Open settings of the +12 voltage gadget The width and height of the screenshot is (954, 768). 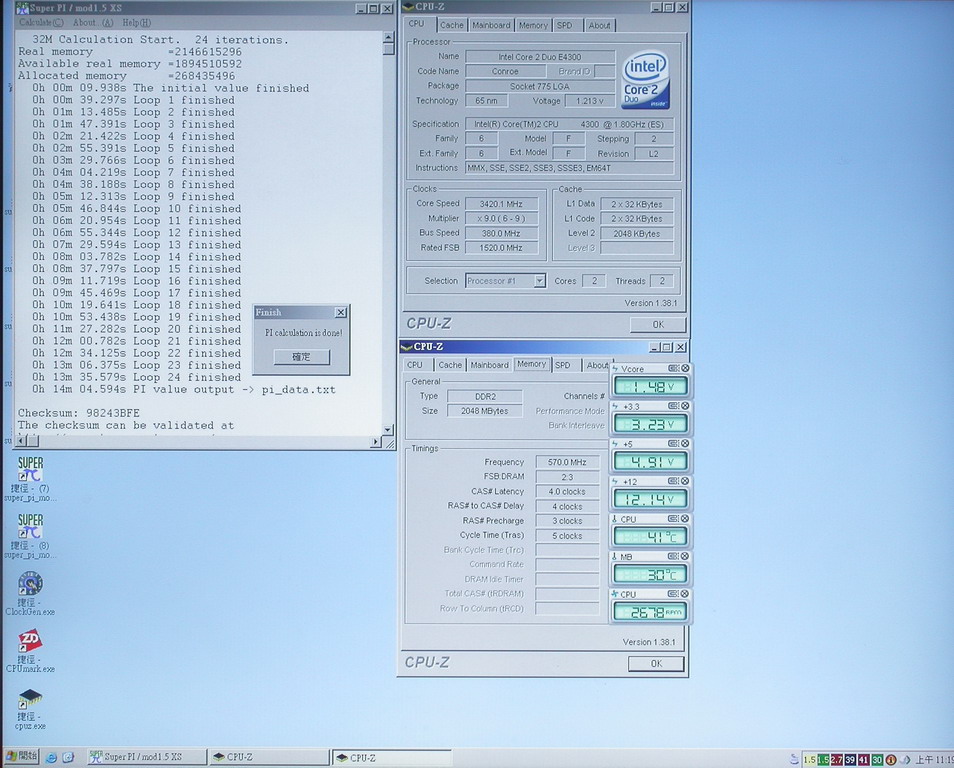(674, 481)
